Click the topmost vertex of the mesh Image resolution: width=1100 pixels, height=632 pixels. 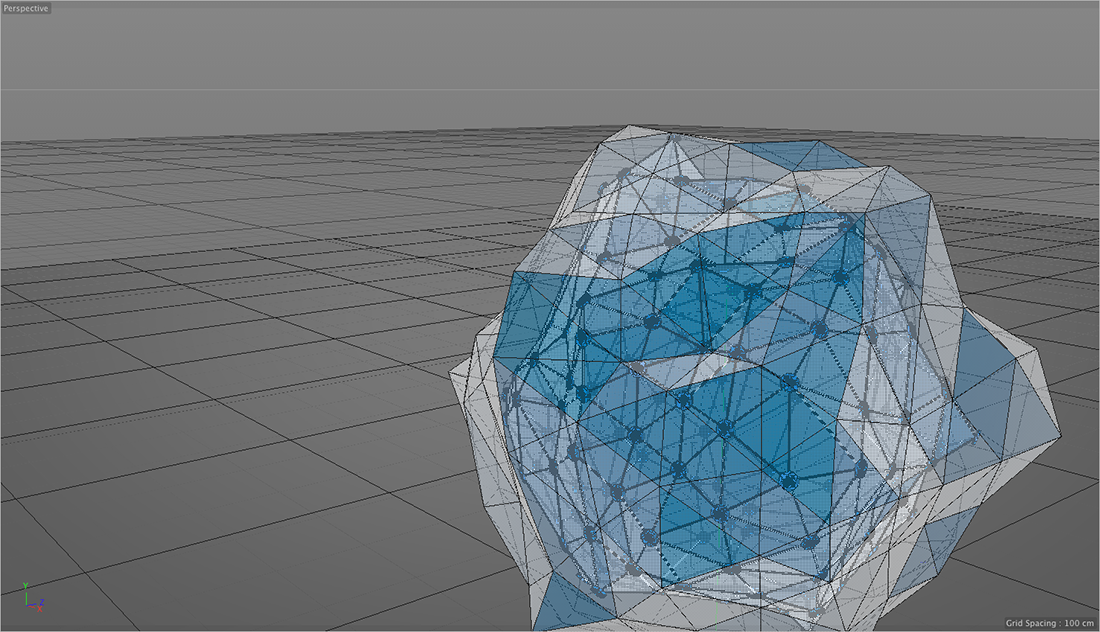click(628, 127)
